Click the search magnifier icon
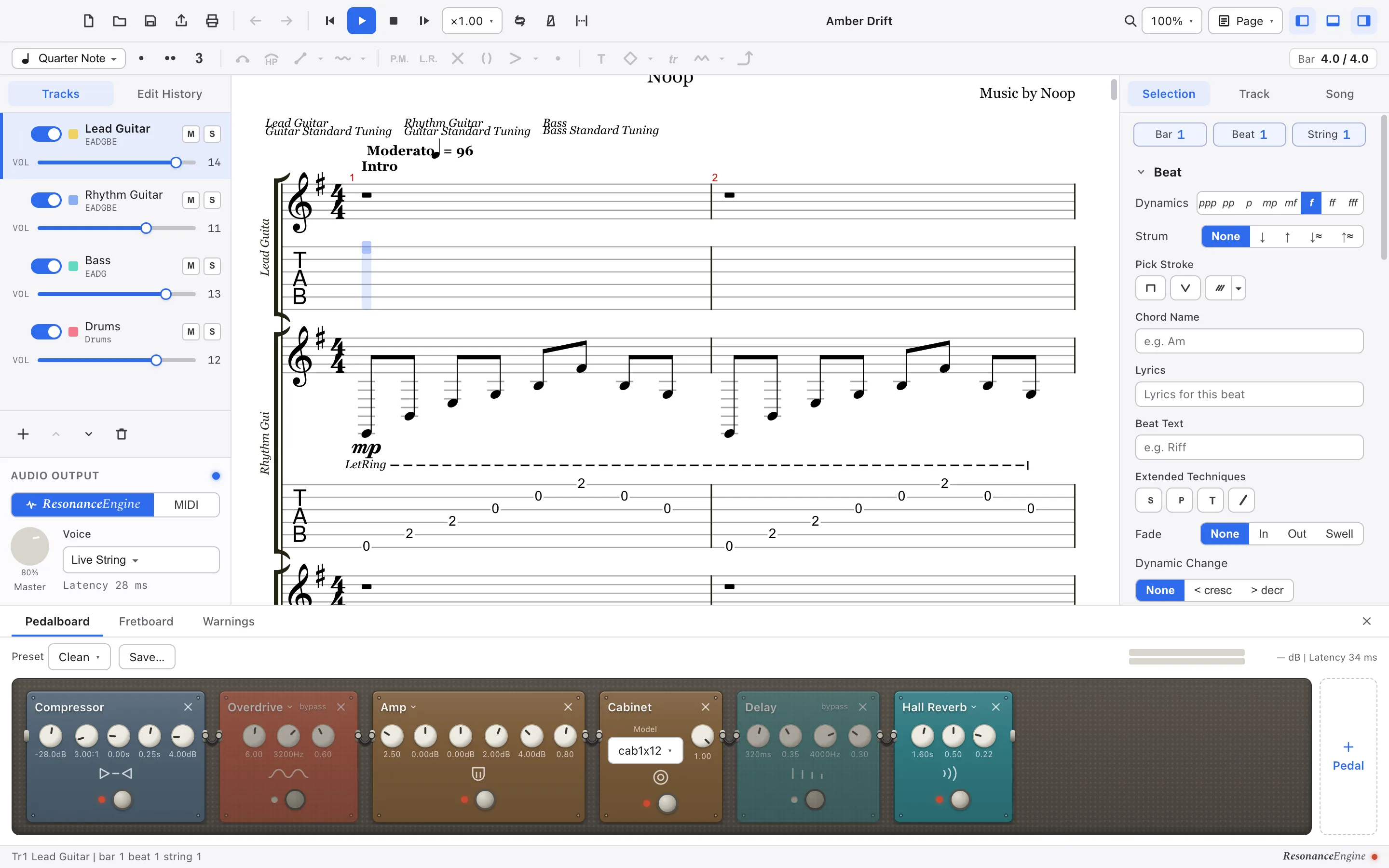The image size is (1389, 868). (1130, 21)
